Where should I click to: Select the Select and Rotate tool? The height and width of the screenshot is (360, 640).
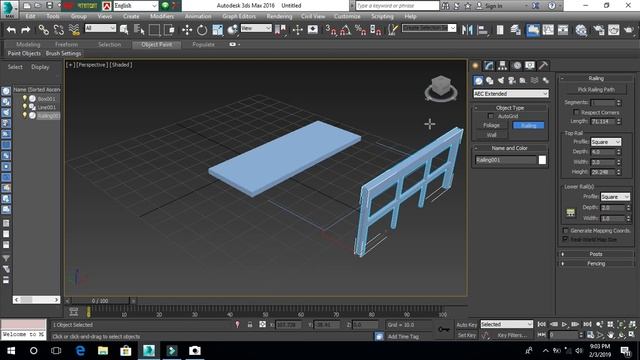tap(202, 29)
